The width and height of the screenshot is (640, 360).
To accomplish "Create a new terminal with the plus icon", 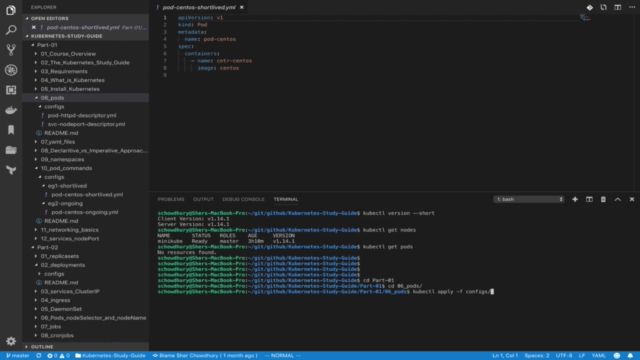I will (575, 199).
